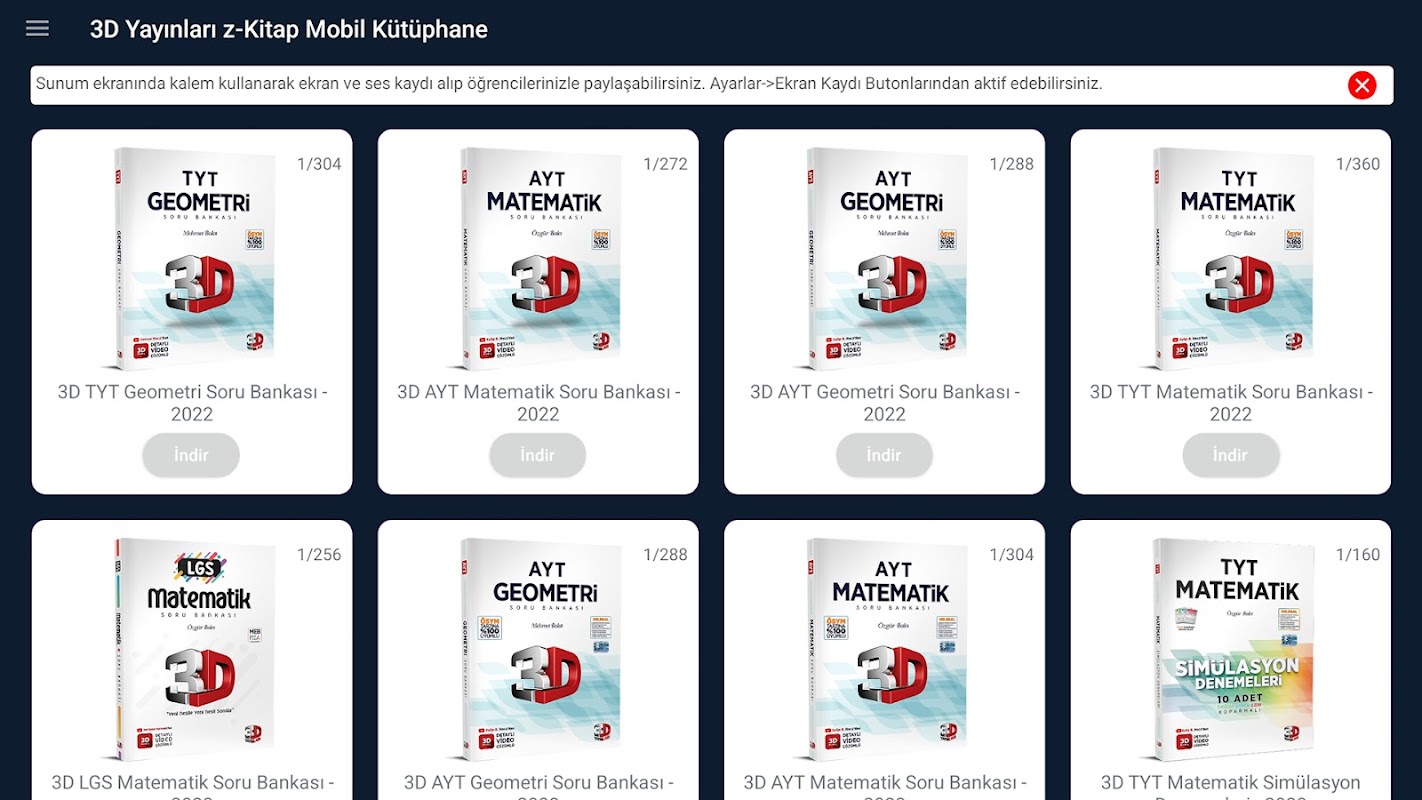Tap İndir for AYT Matematik Soru Bankası 2022
1422x800 pixels.
point(538,456)
